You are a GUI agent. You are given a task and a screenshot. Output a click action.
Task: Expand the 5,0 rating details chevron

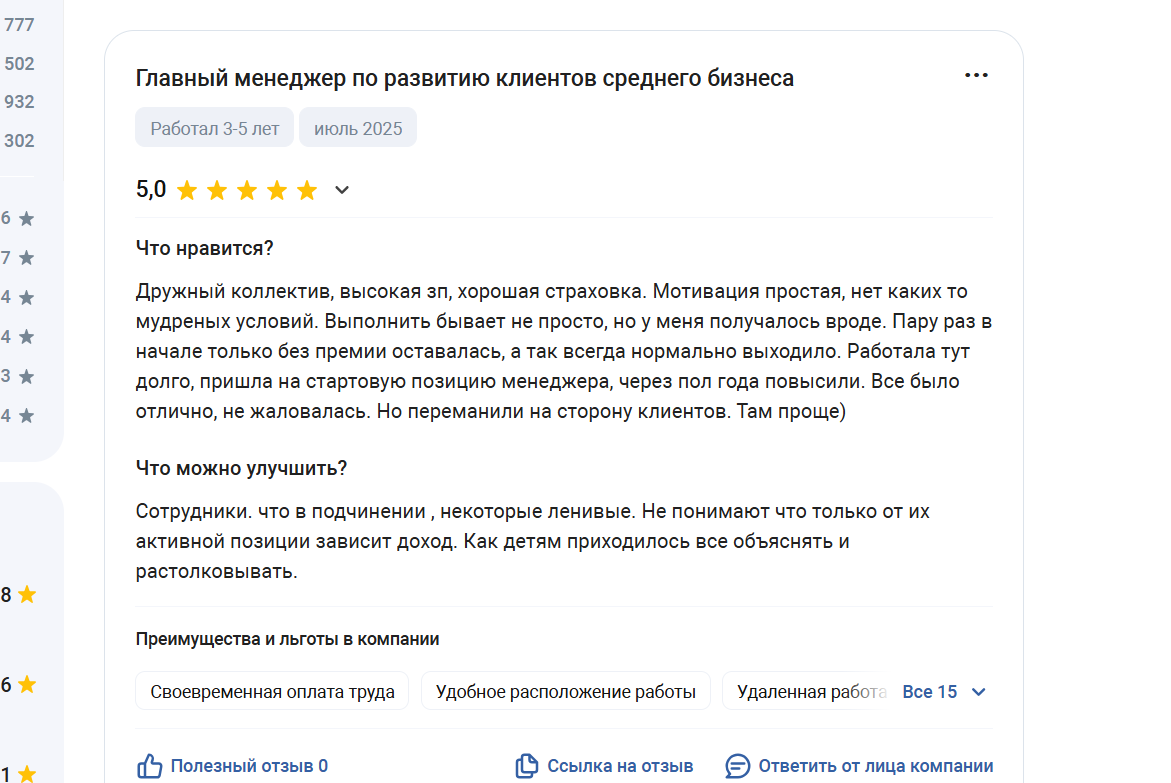pos(342,190)
